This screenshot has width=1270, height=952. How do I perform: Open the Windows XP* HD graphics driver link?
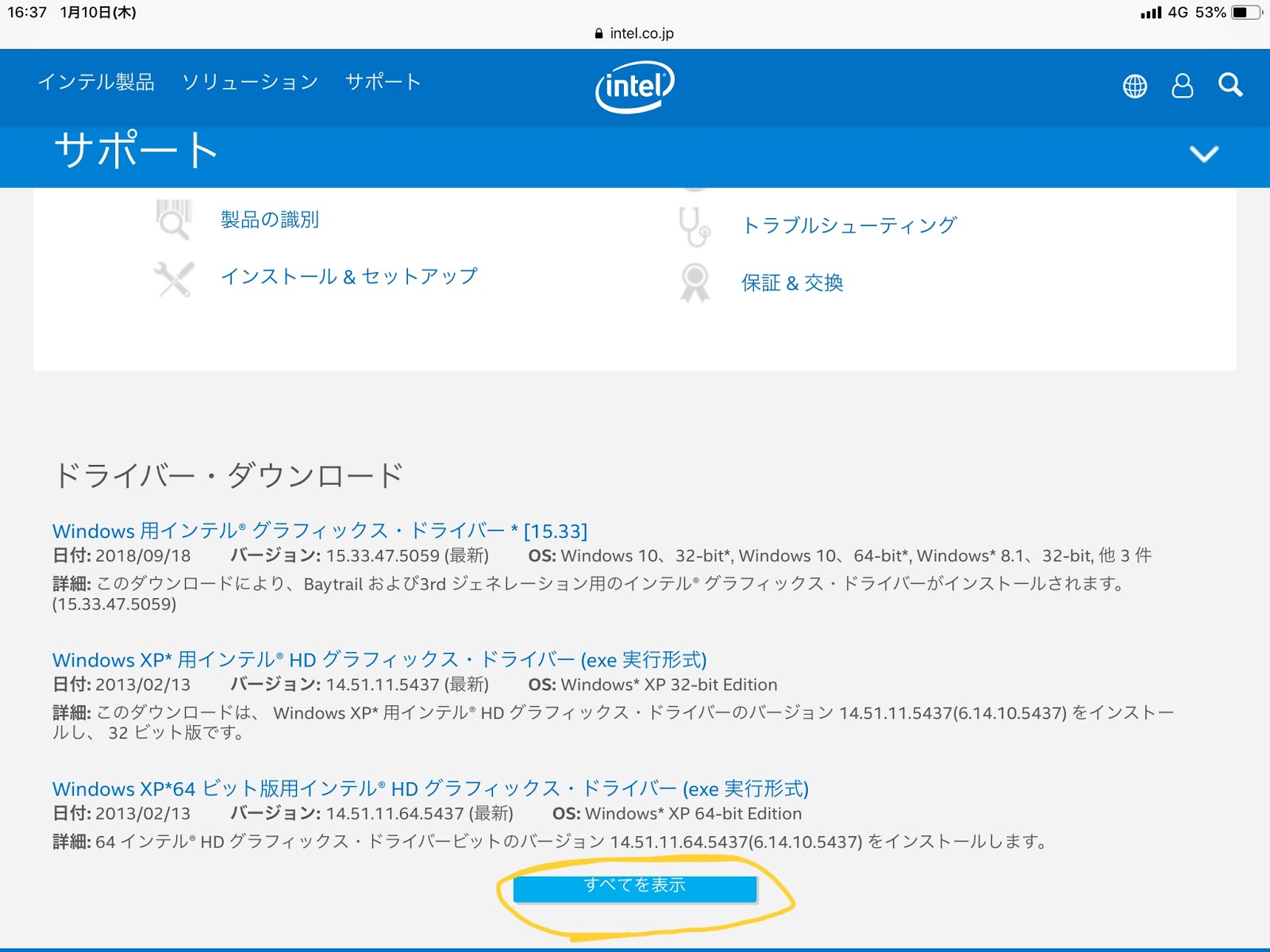(x=379, y=660)
